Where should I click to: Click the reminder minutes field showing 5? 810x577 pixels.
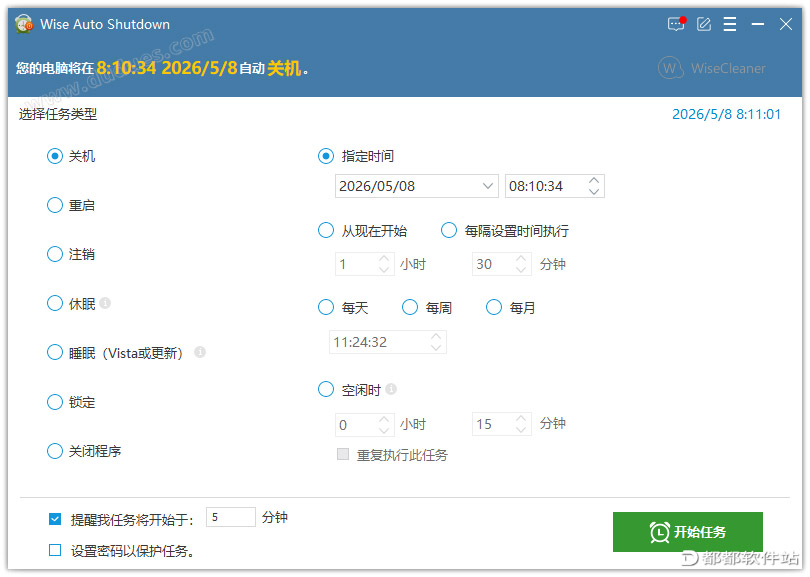(x=230, y=517)
